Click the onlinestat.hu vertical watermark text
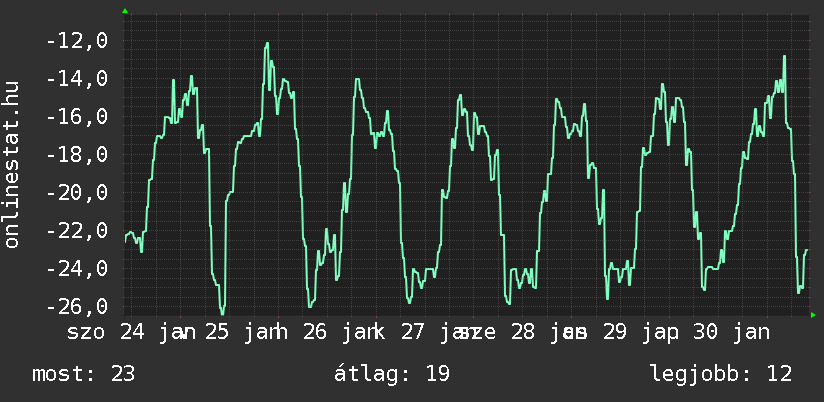Viewport: 824px width, 402px height. pyautogui.click(x=13, y=164)
